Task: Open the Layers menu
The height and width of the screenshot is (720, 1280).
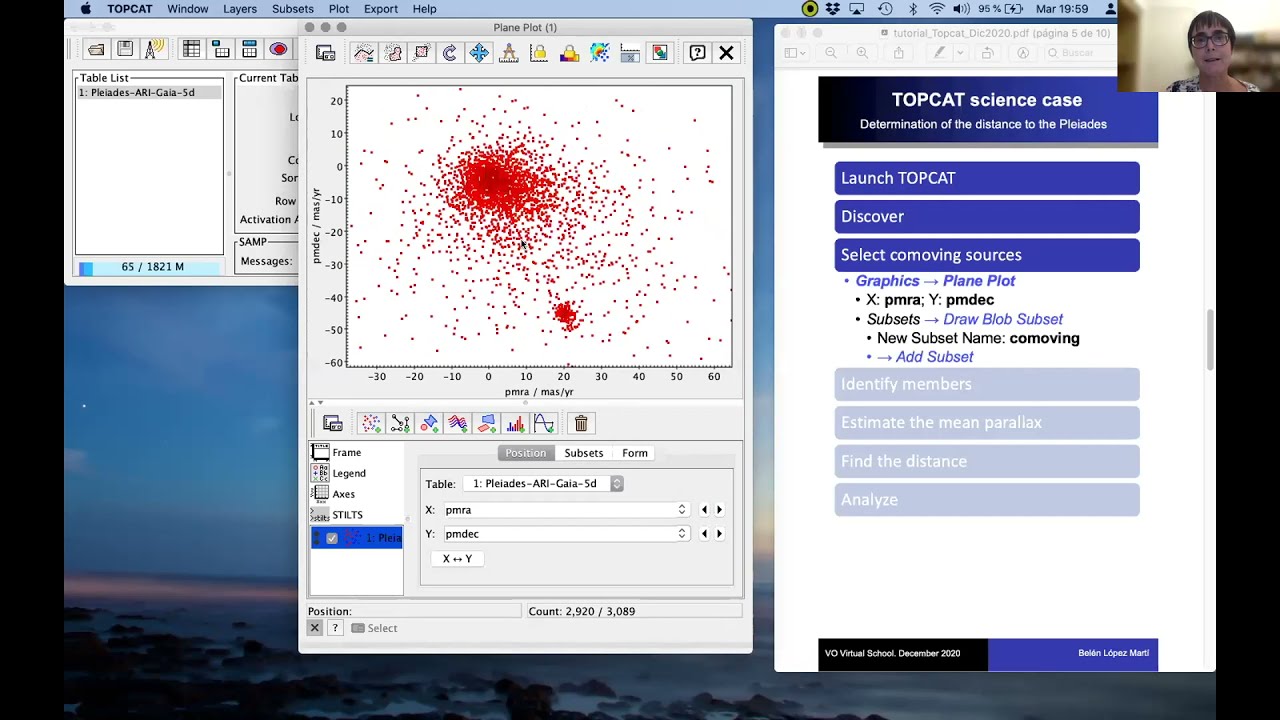Action: tap(240, 9)
